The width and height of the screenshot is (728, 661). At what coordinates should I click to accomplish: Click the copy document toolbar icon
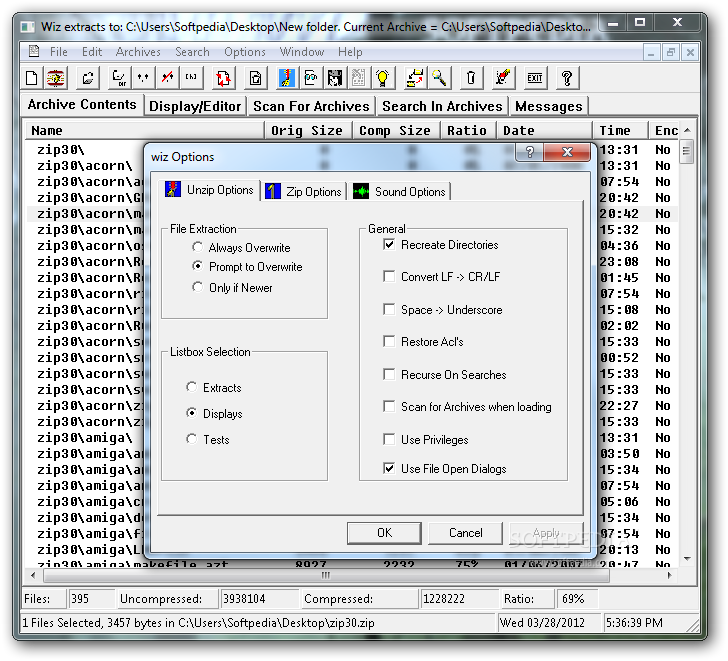(x=256, y=78)
